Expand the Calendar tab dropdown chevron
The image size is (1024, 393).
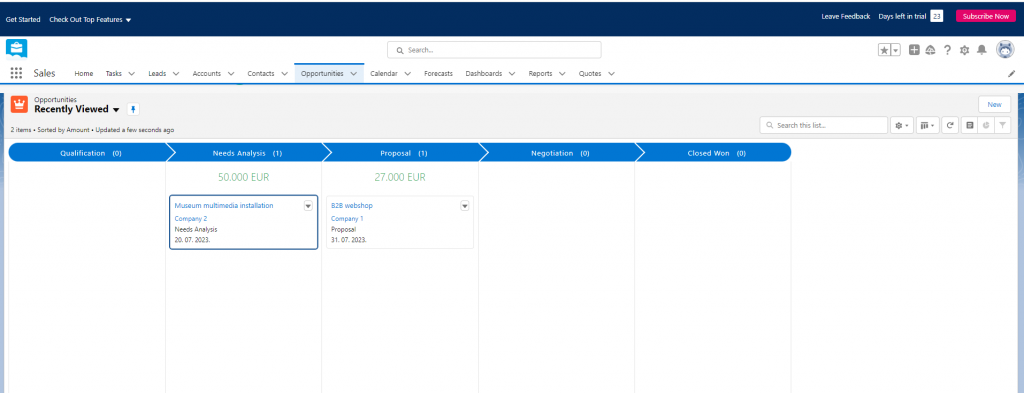[x=408, y=74]
